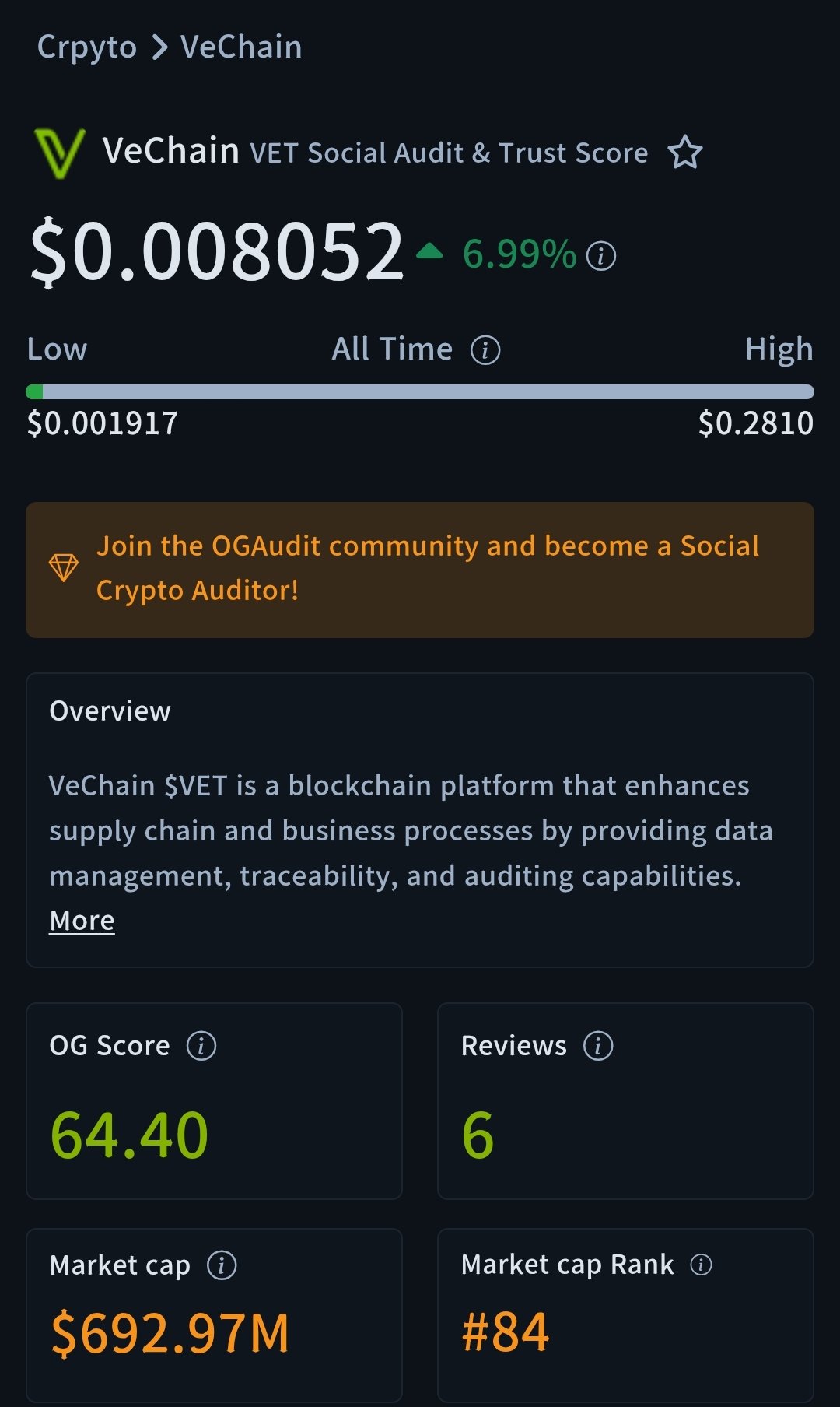The height and width of the screenshot is (1407, 840).
Task: Click the Market cap info icon
Action: (x=222, y=1265)
